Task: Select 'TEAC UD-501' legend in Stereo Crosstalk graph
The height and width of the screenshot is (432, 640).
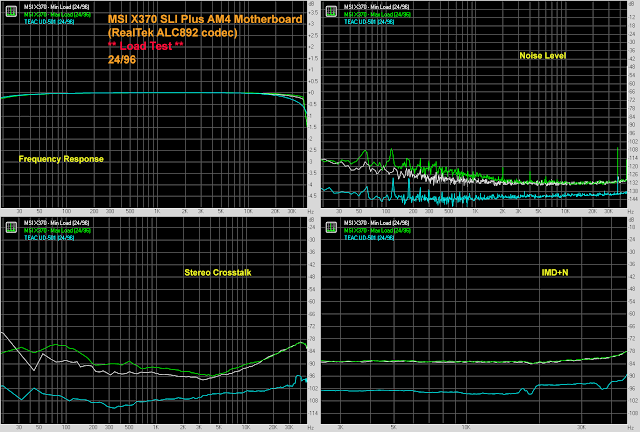Action: [x=49, y=238]
